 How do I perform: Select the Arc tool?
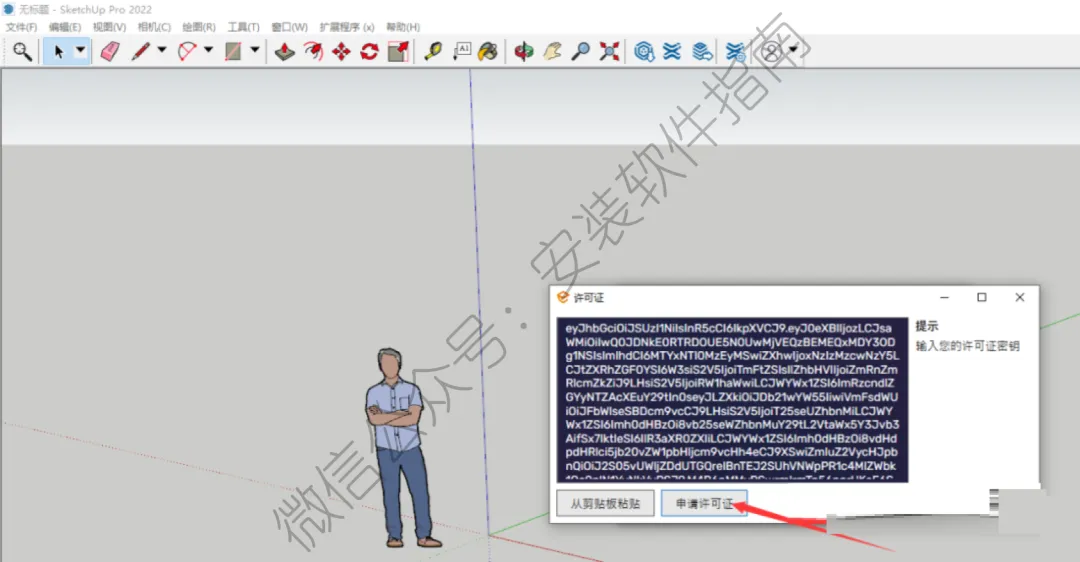(187, 52)
